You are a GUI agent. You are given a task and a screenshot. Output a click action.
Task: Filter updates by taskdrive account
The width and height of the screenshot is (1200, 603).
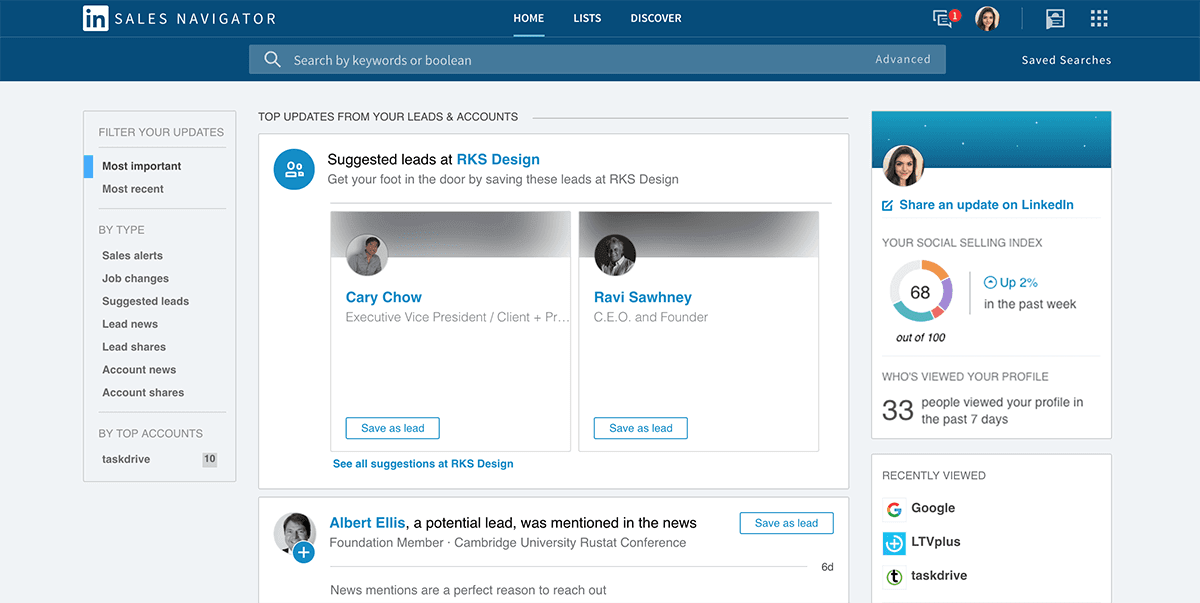pos(125,460)
